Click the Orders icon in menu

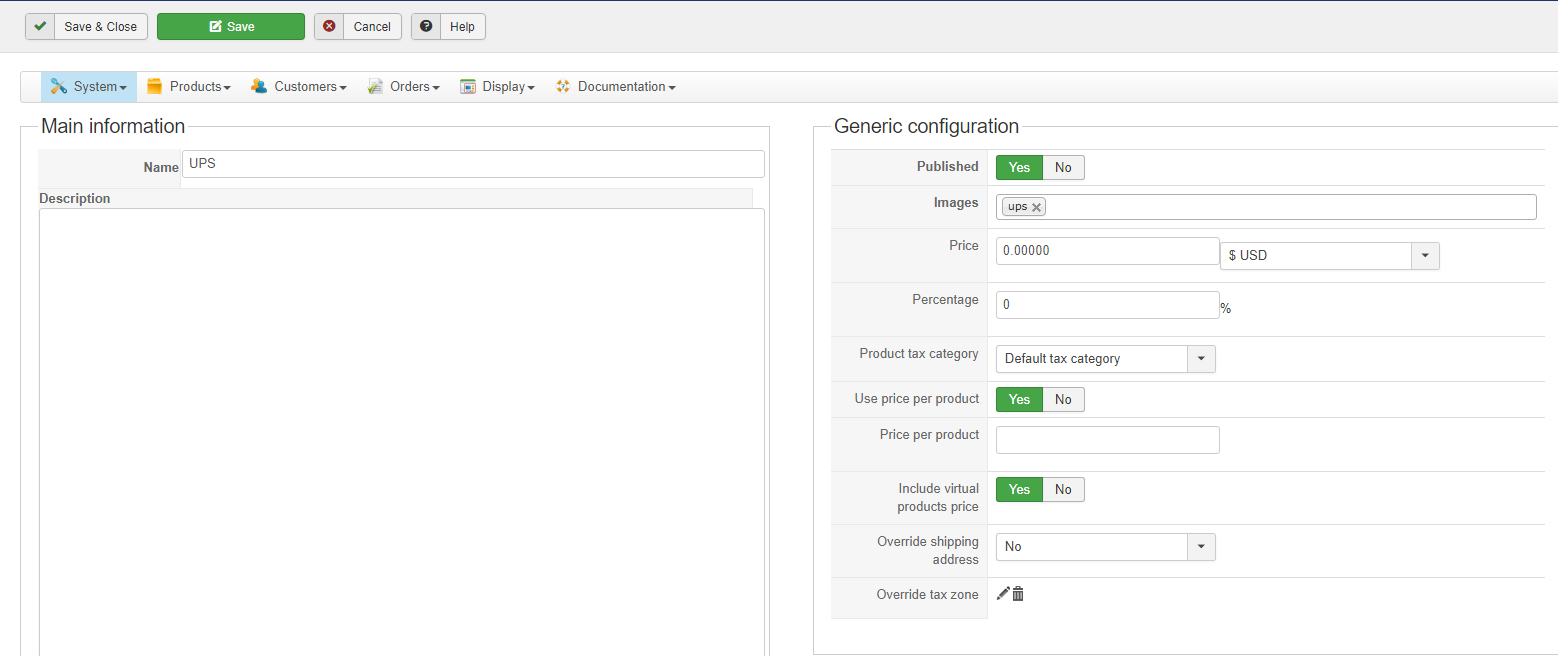click(x=375, y=87)
